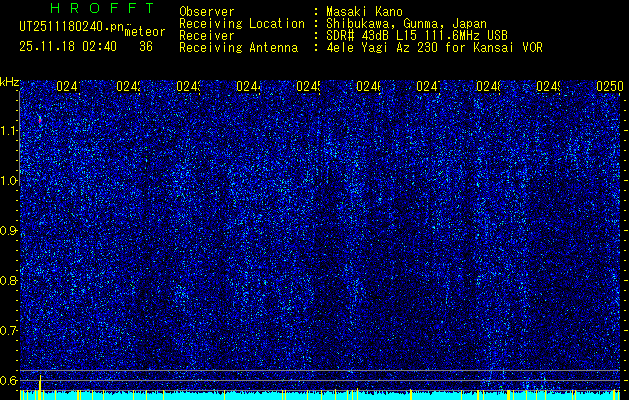
Task: Click the 'Receiver' label
Action: point(207,36)
